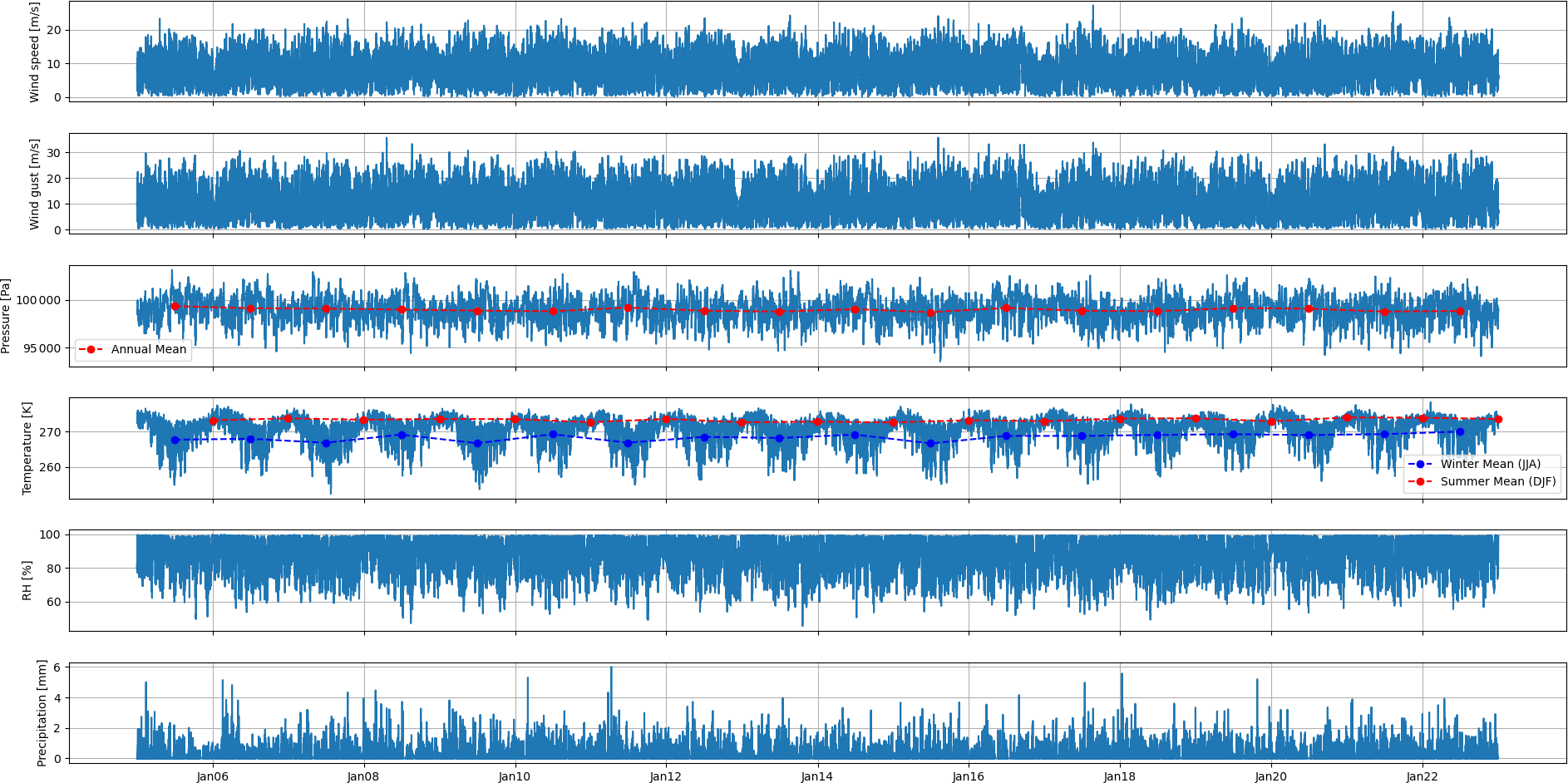Select the Pressure [Pa] axis label
This screenshot has height=783, width=1568.
click(6, 316)
